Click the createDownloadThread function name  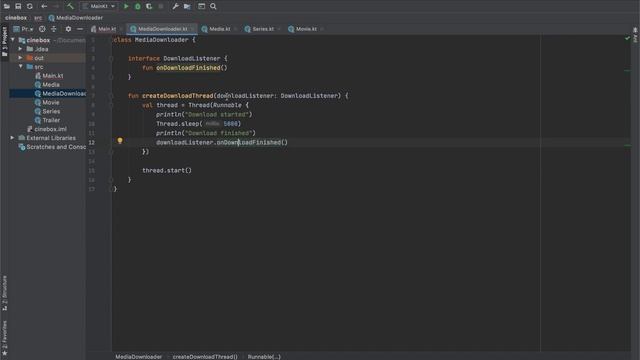(x=178, y=96)
